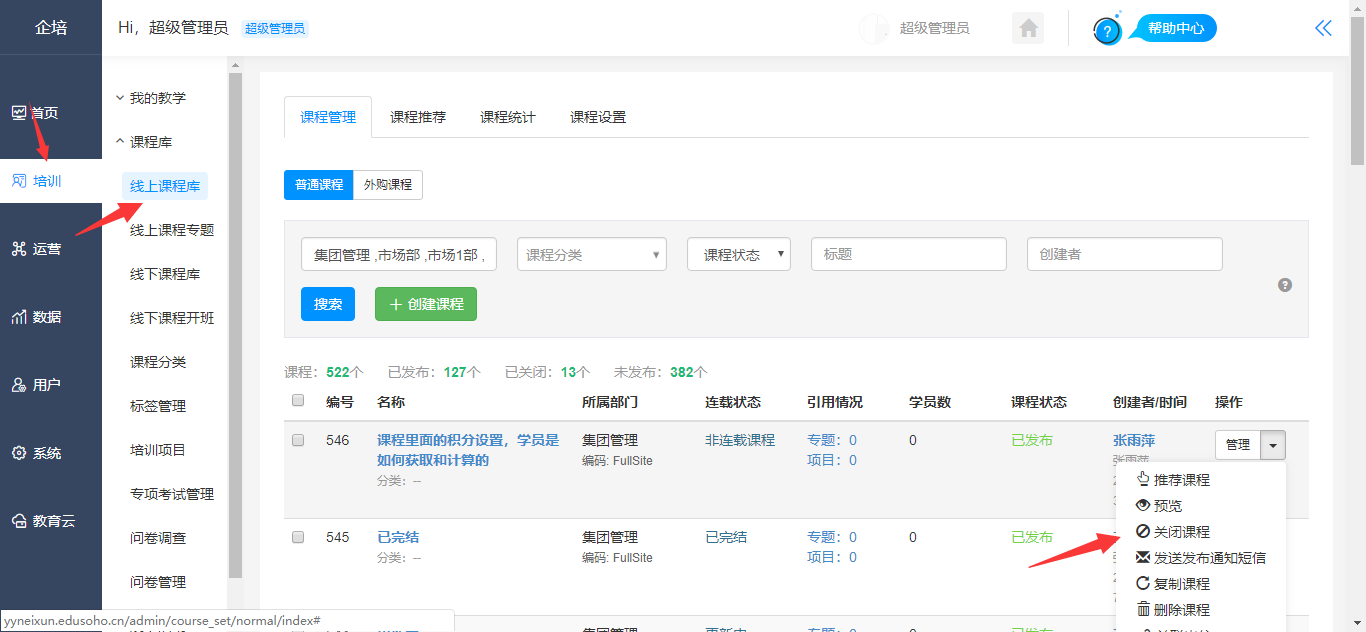Viewport: 1366px width, 632px height.
Task: Open the 数据 chart sidebar icon
Action: click(x=19, y=317)
